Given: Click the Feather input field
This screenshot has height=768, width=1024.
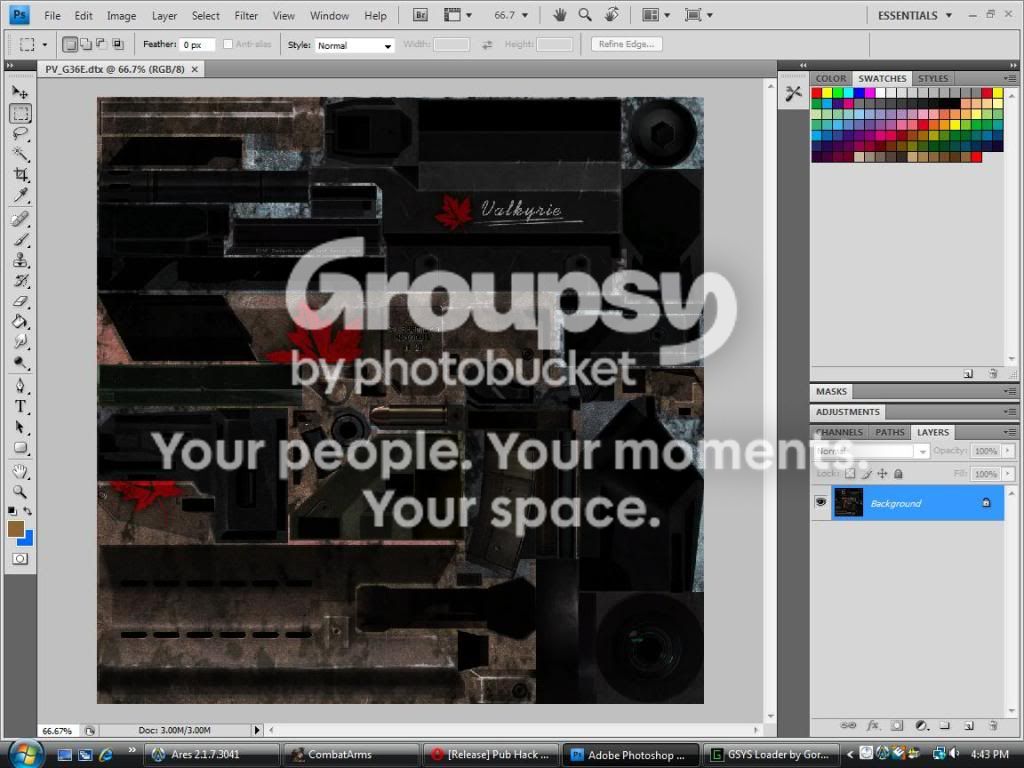Looking at the screenshot, I should (198, 45).
